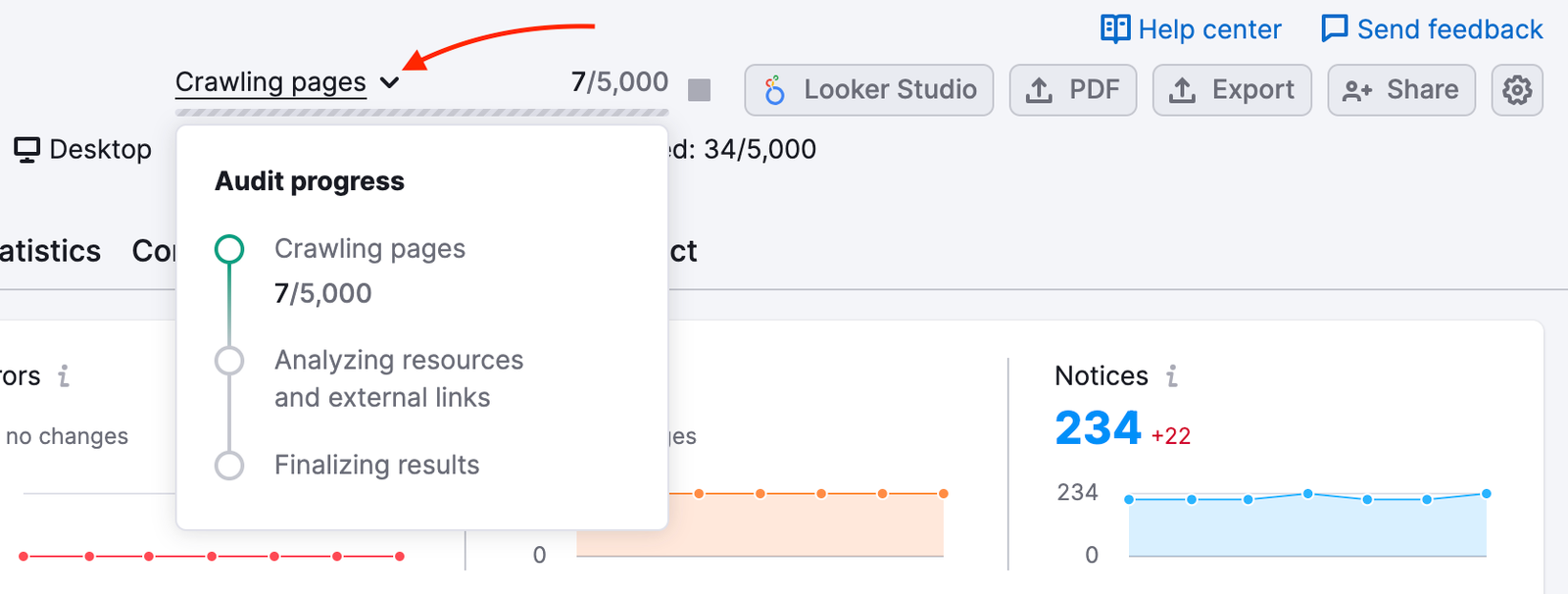Collapse the Audit progress panel

coord(389,83)
